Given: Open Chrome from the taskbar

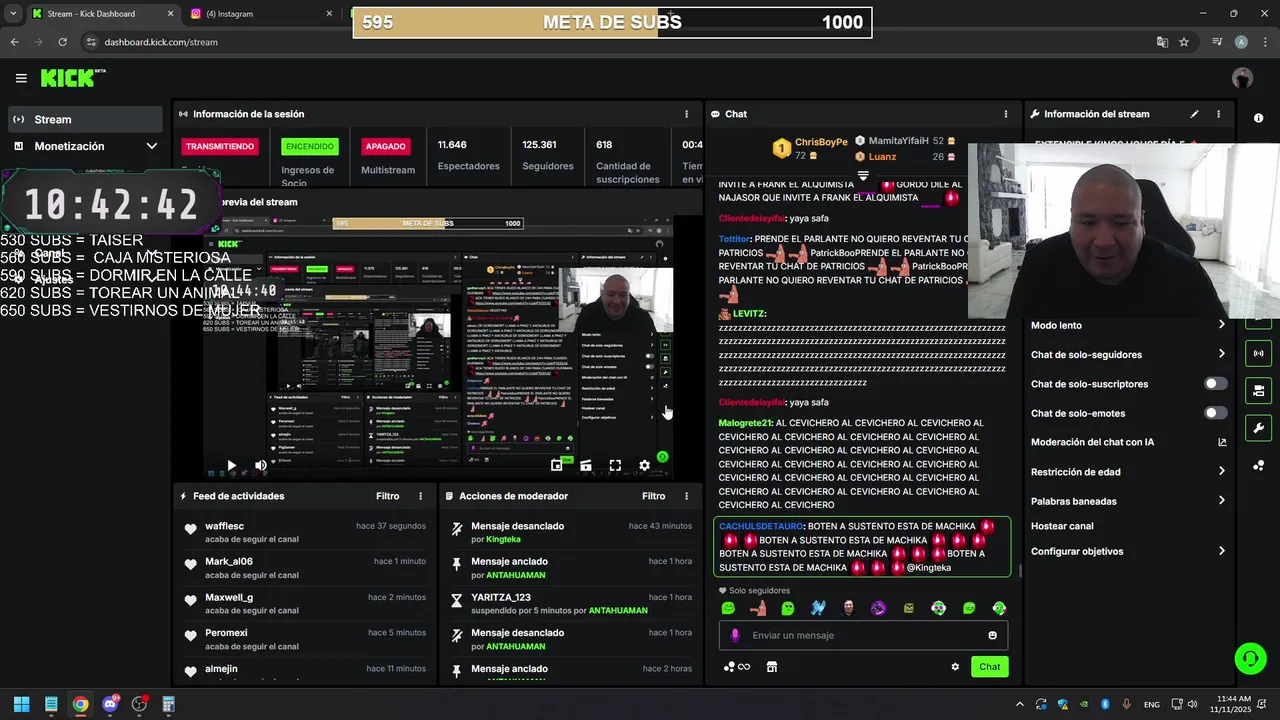Looking at the screenshot, I should click(x=80, y=704).
